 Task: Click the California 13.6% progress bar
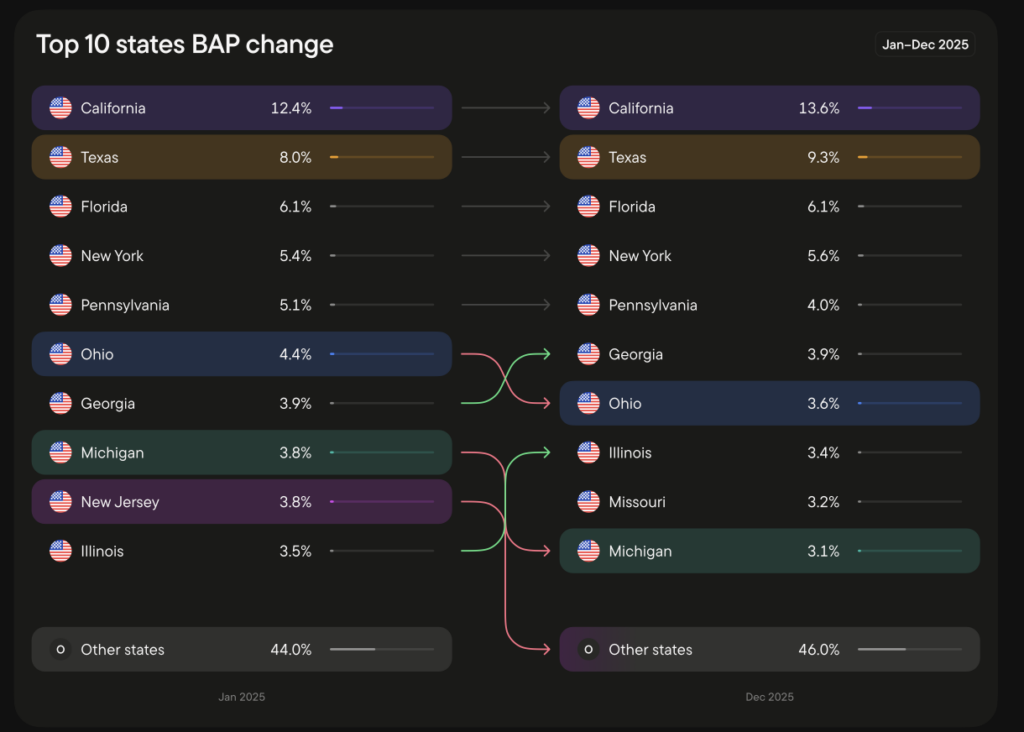coord(909,108)
